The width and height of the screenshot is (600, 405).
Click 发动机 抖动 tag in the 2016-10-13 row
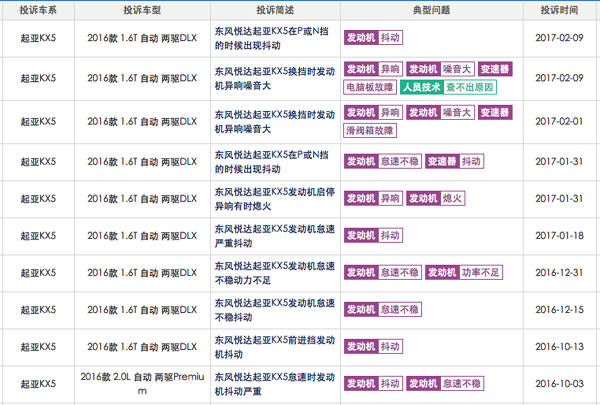[373, 346]
